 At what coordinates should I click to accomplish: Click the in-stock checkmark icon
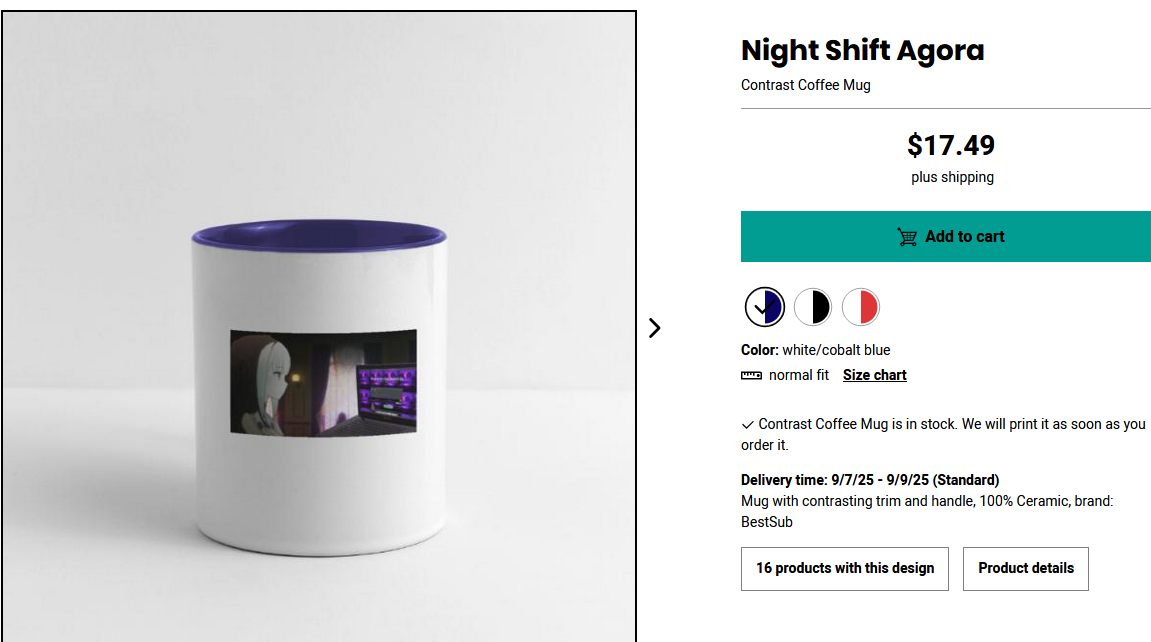[x=748, y=425]
